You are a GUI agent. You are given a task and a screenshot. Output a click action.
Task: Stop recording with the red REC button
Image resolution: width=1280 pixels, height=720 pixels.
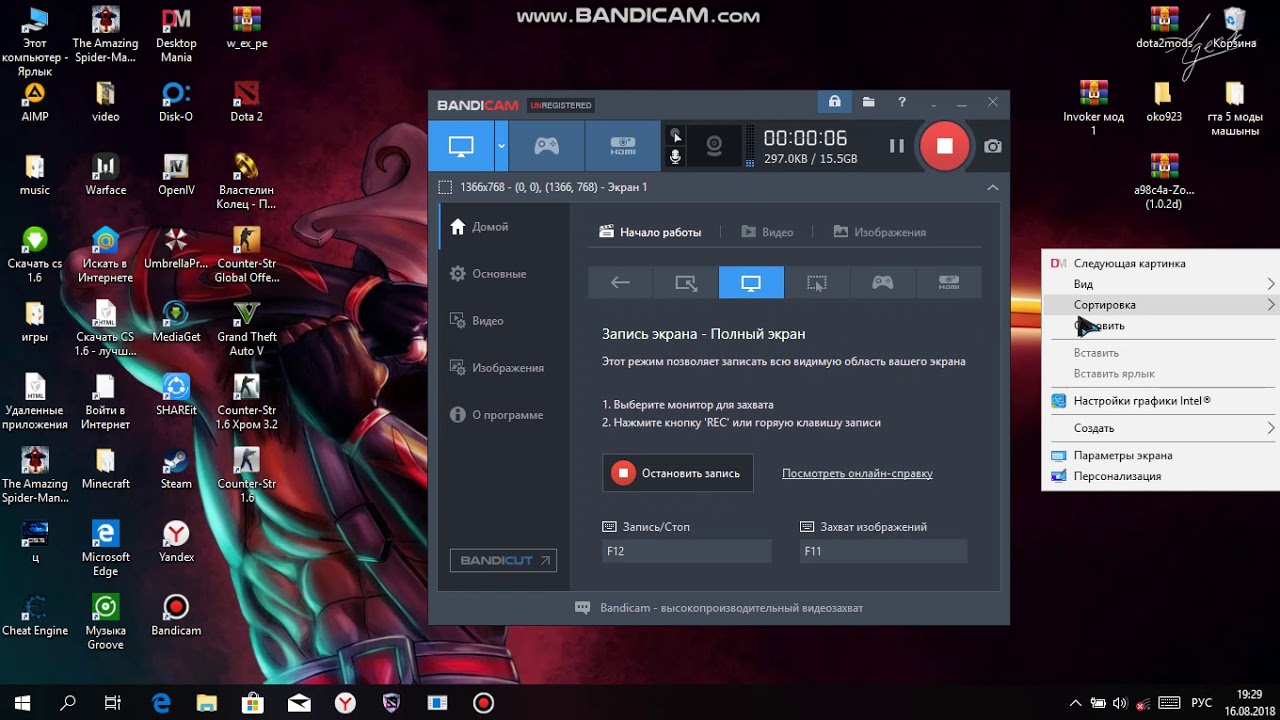tap(945, 146)
